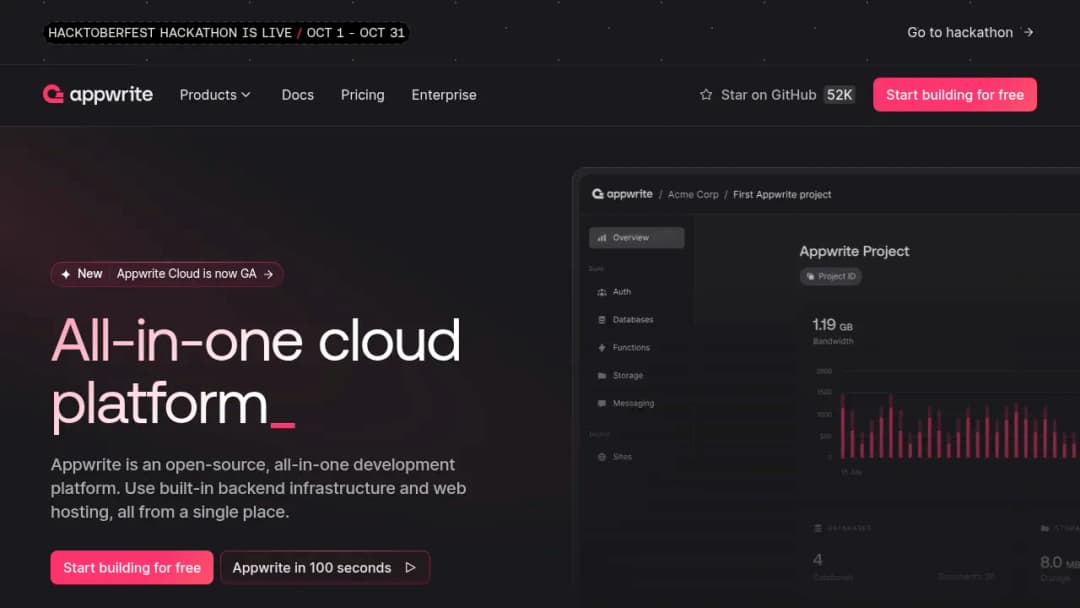This screenshot has width=1080, height=608.
Task: Click the Appwrite Project heading
Action: coord(854,251)
